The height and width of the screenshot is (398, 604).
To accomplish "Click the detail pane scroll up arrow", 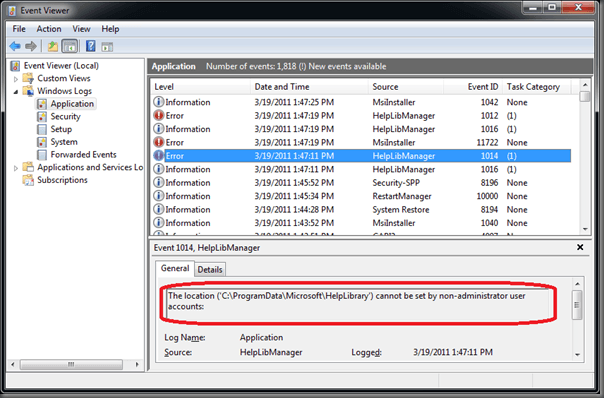I will coord(577,284).
